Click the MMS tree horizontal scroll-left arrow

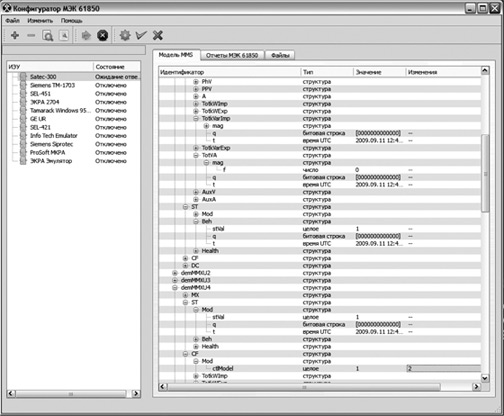(163, 387)
